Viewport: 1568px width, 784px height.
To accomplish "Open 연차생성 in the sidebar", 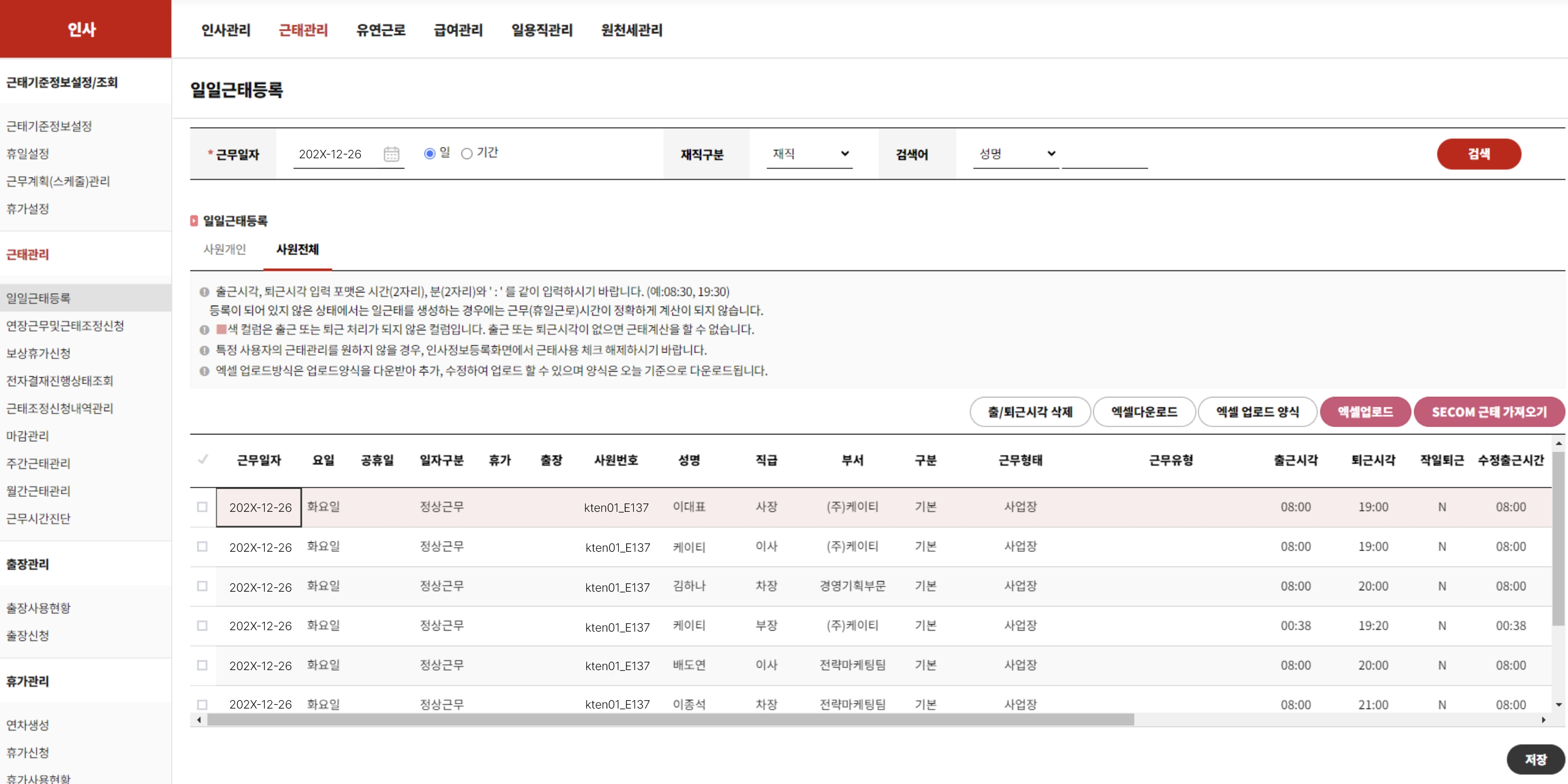I will tap(28, 724).
